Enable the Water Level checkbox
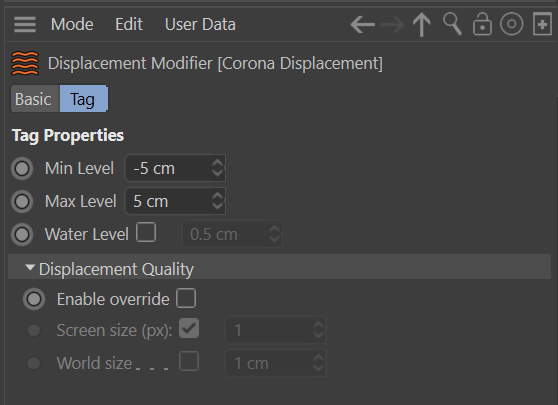558x405 pixels. coord(146,232)
